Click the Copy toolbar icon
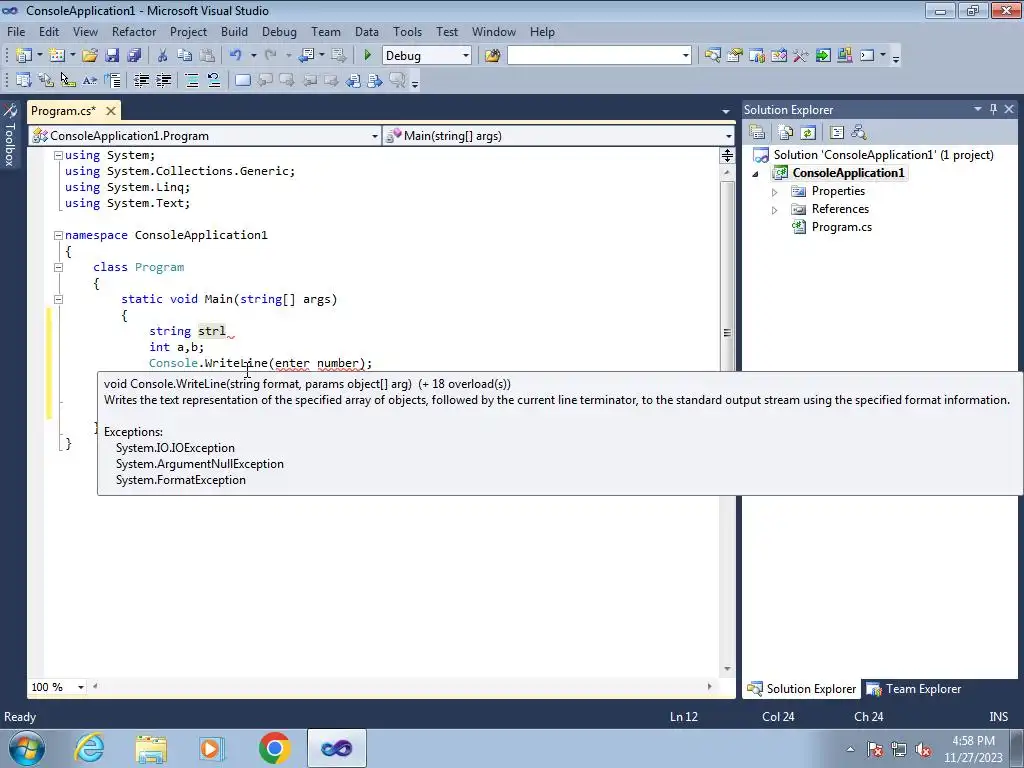Screen dimensions: 1024x768 click(185, 56)
